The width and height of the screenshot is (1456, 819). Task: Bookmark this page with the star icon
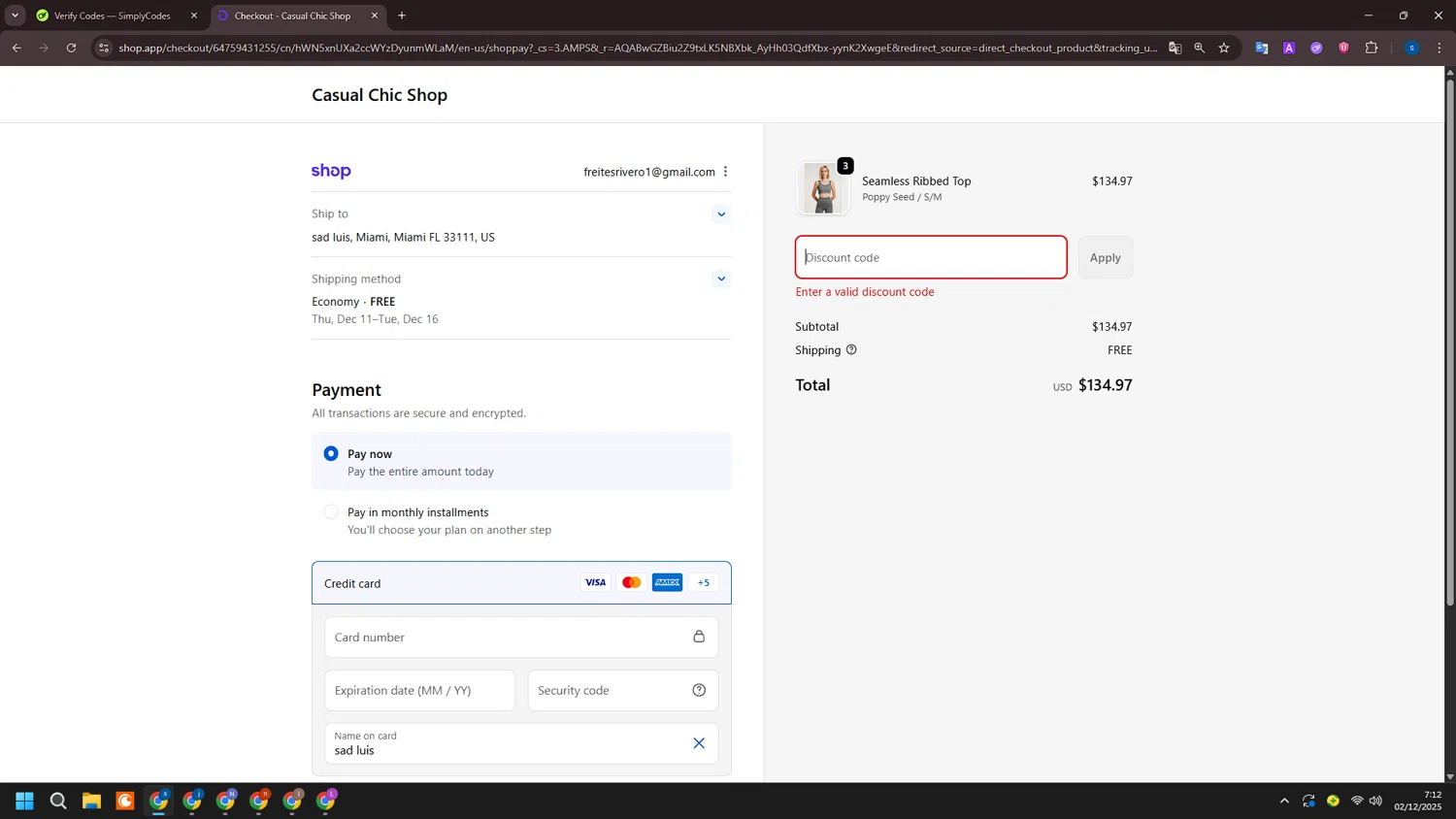pyautogui.click(x=1224, y=48)
